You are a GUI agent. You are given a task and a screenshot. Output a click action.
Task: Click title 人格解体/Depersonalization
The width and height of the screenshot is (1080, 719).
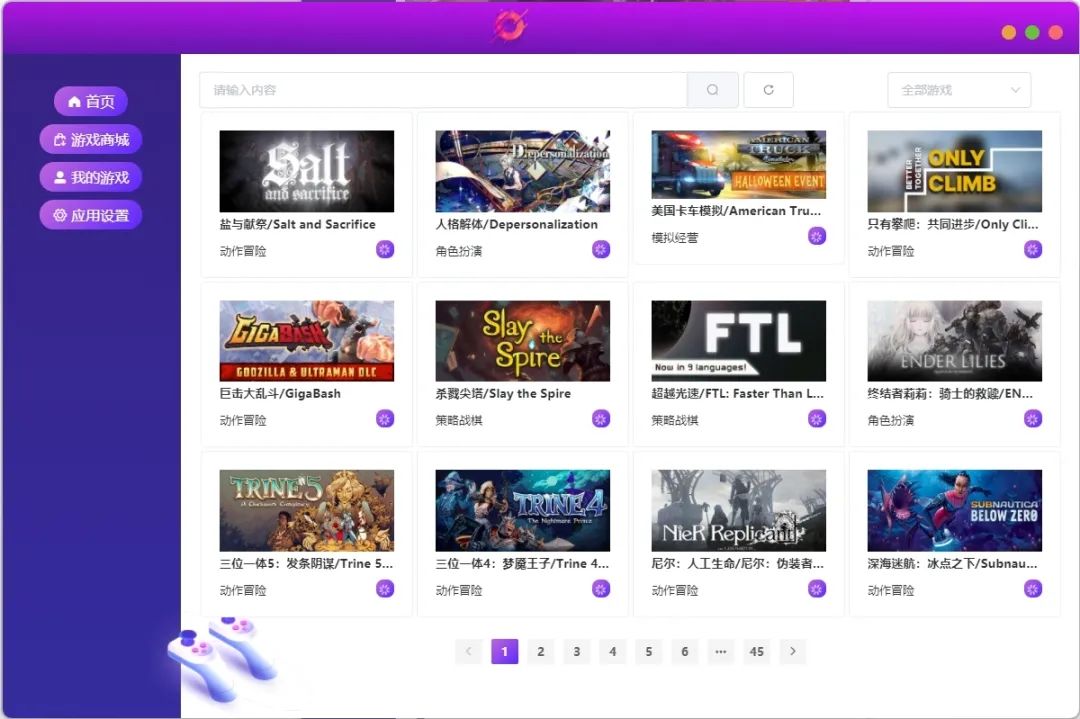coord(517,225)
